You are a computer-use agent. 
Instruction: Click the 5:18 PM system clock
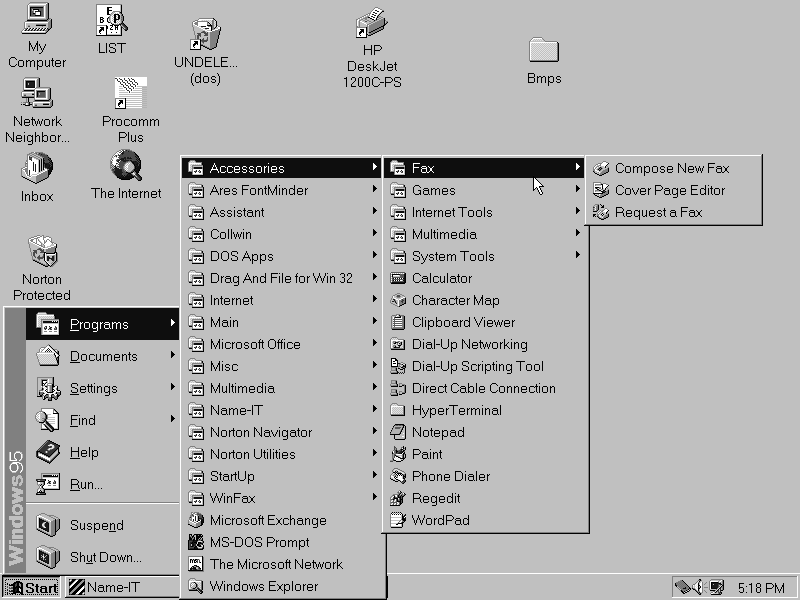pos(762,587)
